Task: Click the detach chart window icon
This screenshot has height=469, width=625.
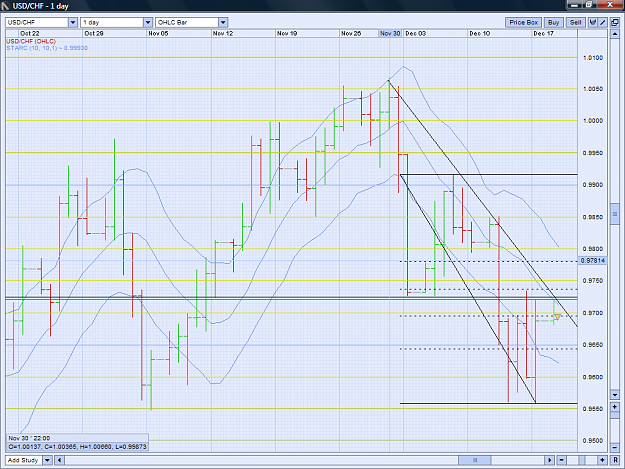Action: coord(615,22)
